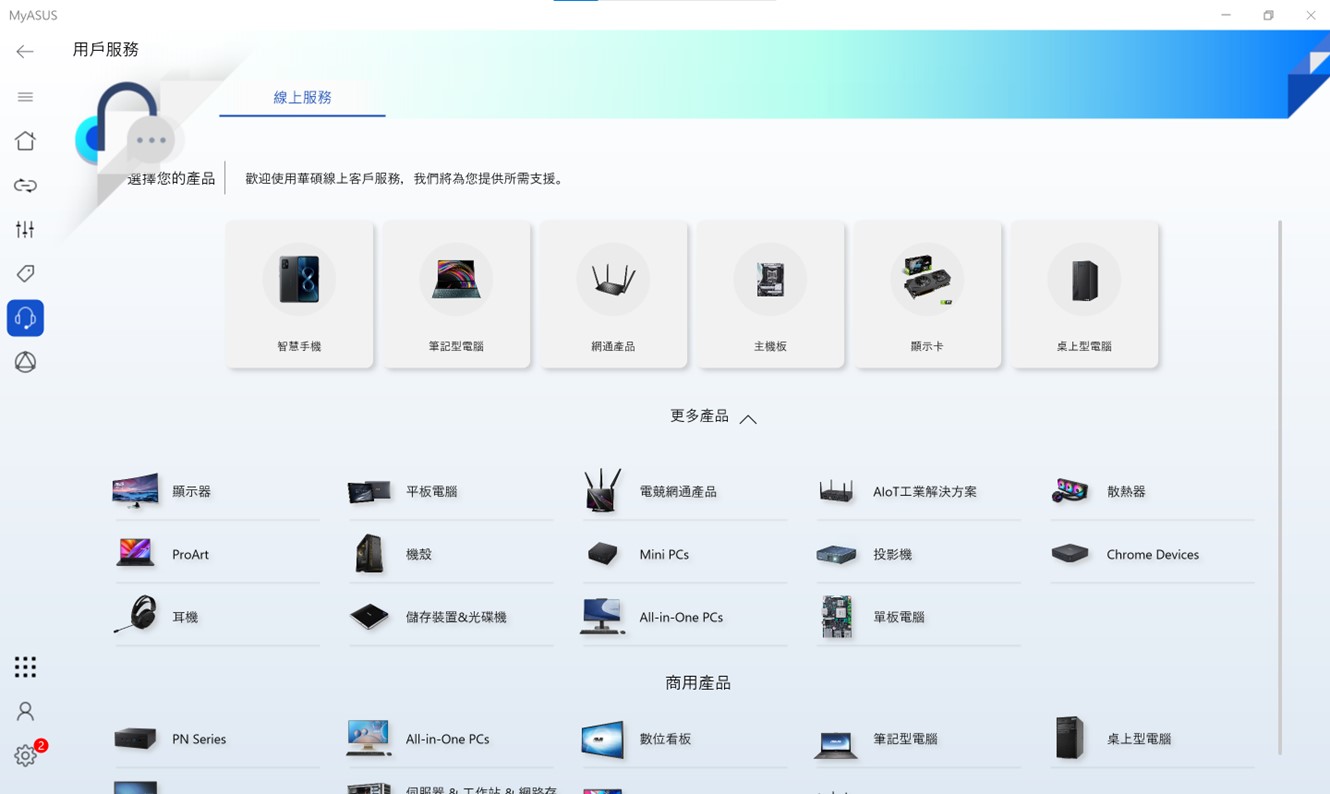The image size is (1330, 794).
Task: Open the 電競網通產品 text link
Action: (x=678, y=492)
